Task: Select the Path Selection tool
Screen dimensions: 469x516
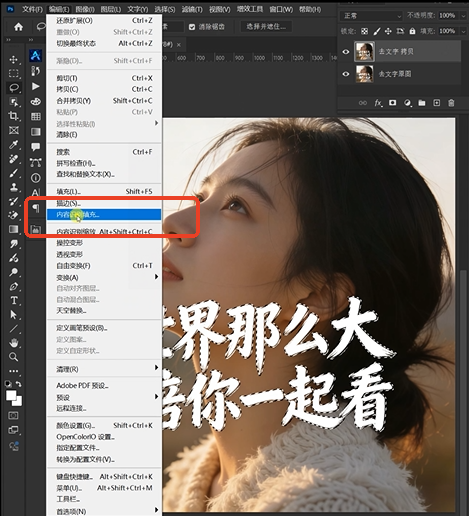Action: (13, 315)
